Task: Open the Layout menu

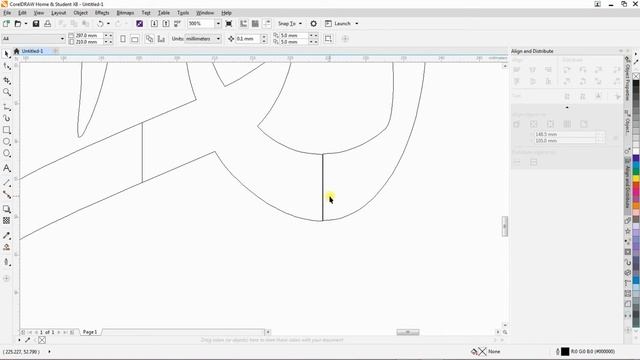Action: (x=58, y=13)
